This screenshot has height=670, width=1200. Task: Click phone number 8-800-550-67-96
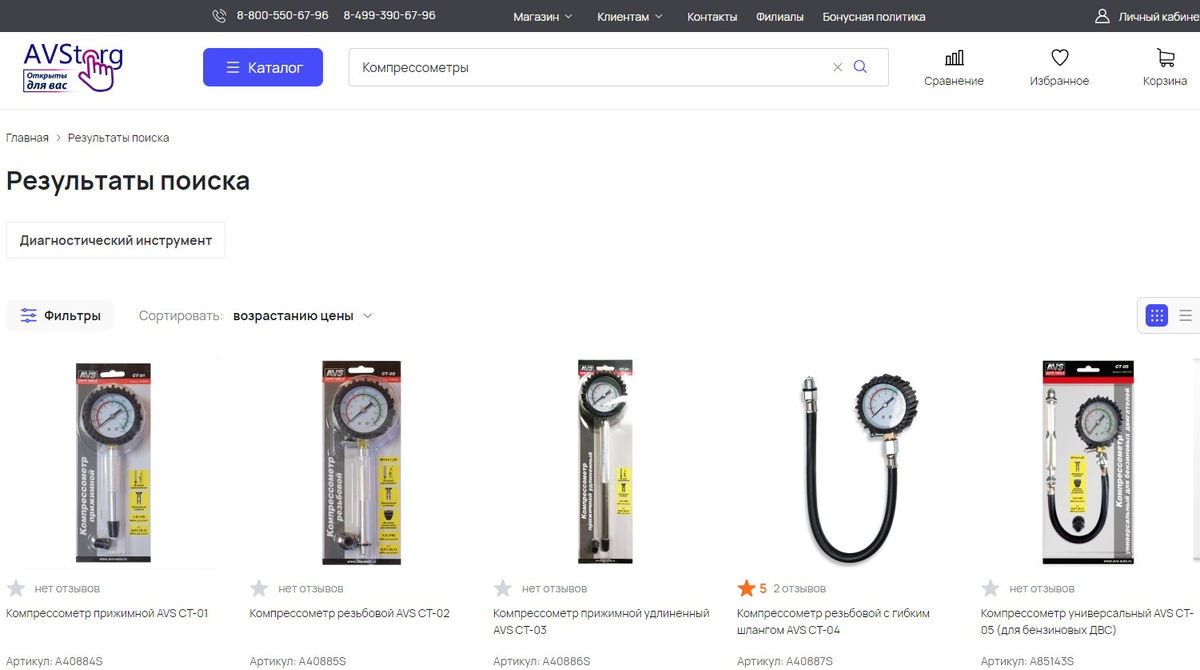[282, 16]
